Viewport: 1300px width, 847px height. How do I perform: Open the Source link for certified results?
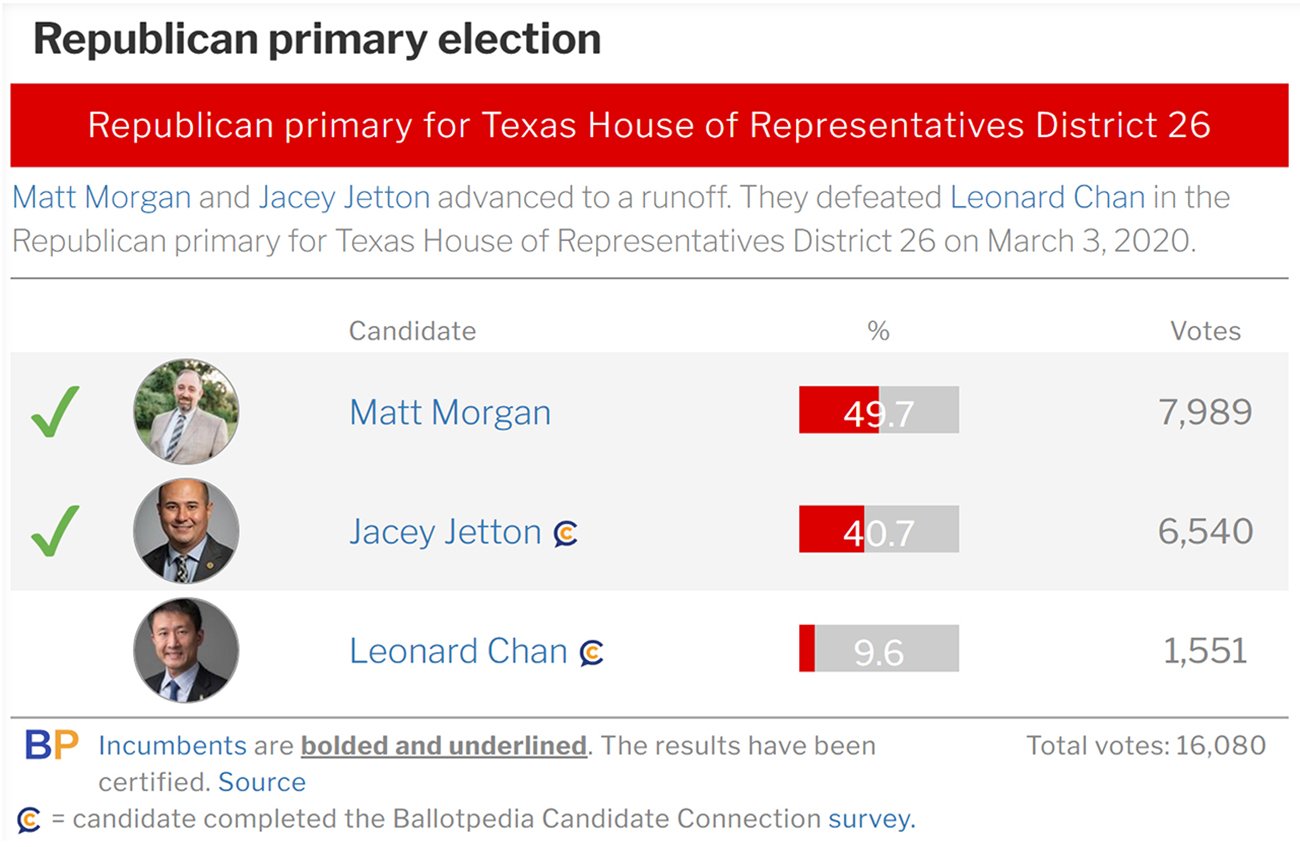coord(262,782)
